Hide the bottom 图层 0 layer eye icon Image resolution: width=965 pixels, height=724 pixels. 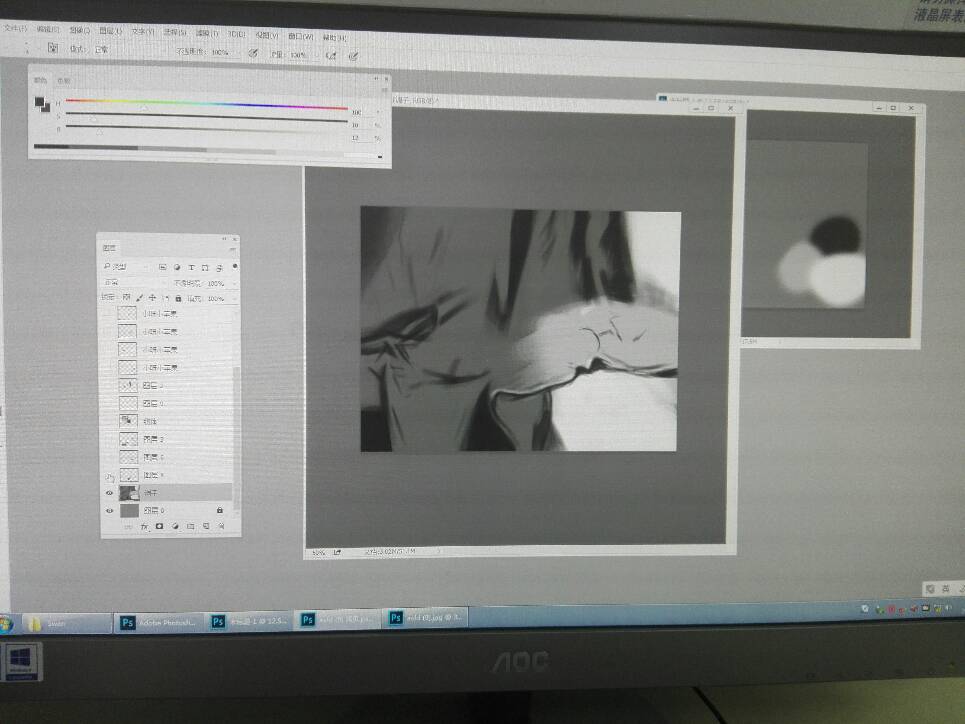click(110, 511)
